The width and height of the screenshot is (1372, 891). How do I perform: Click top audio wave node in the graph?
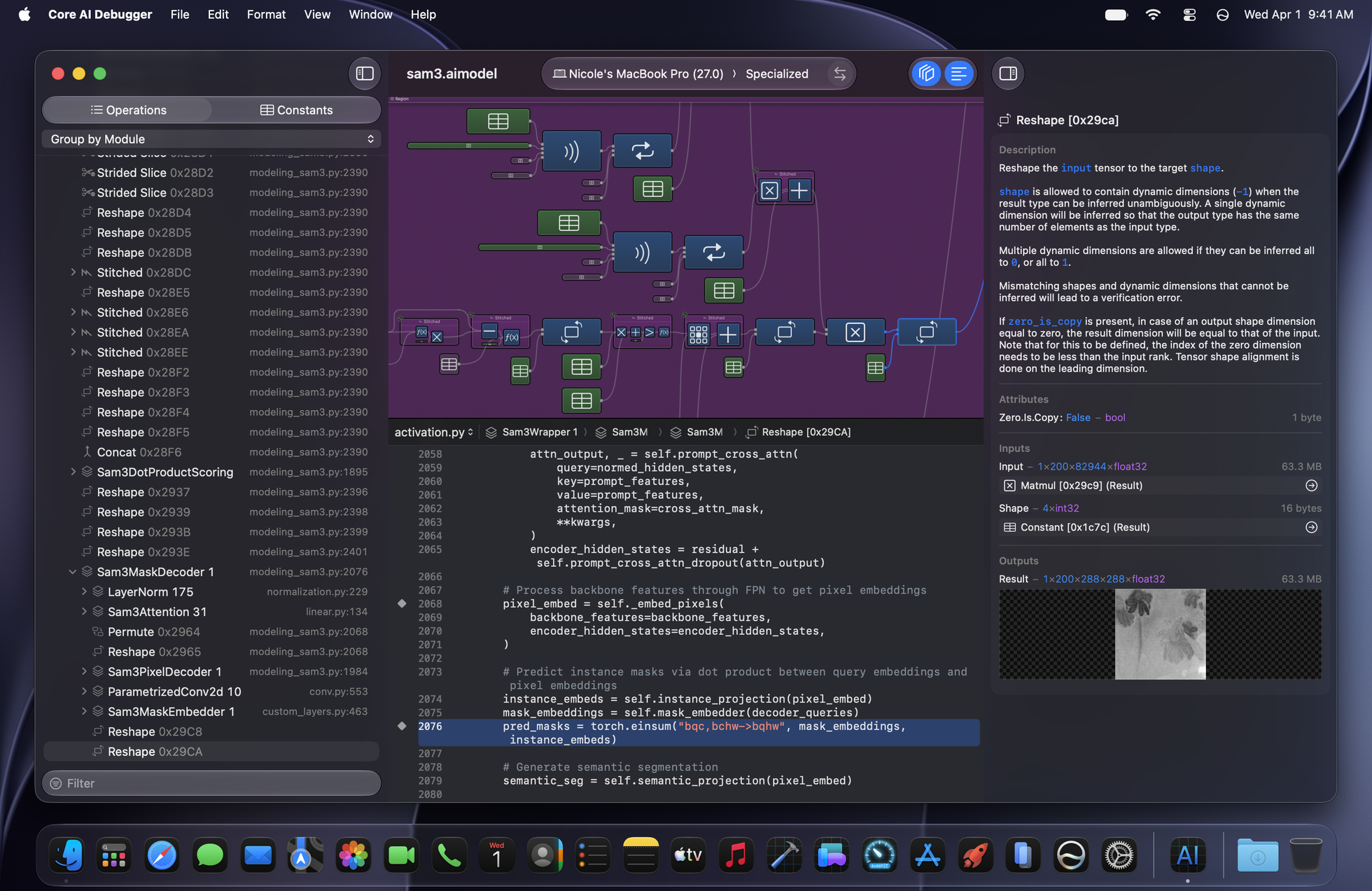[571, 151]
